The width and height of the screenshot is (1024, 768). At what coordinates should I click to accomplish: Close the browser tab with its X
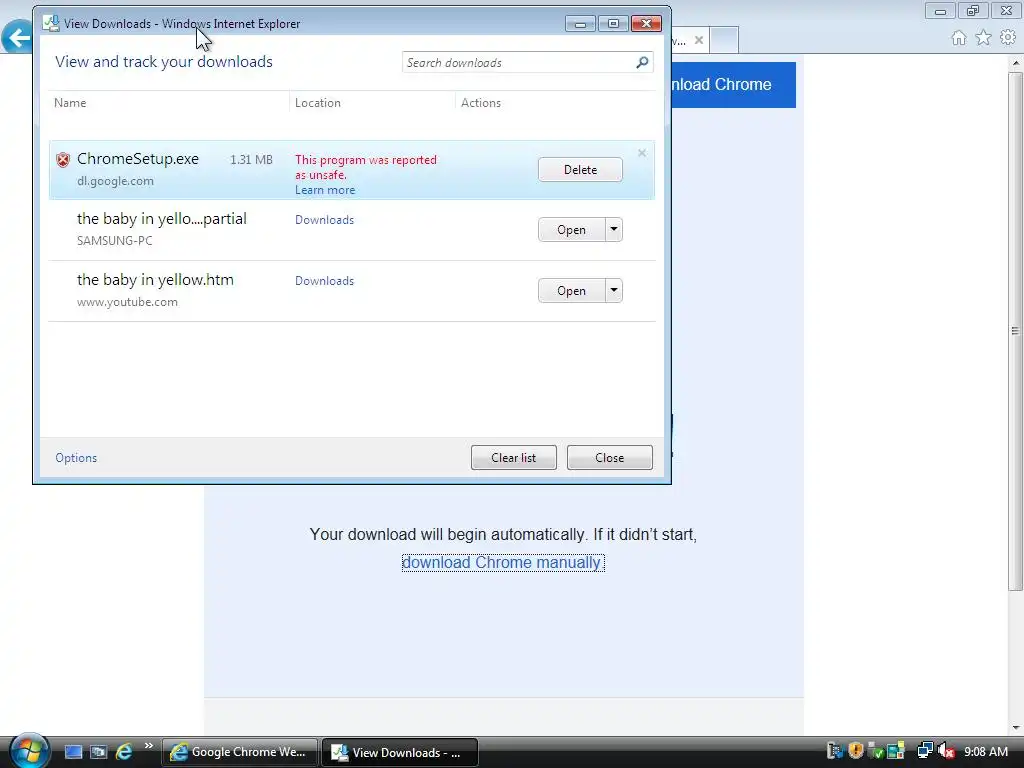coord(699,40)
